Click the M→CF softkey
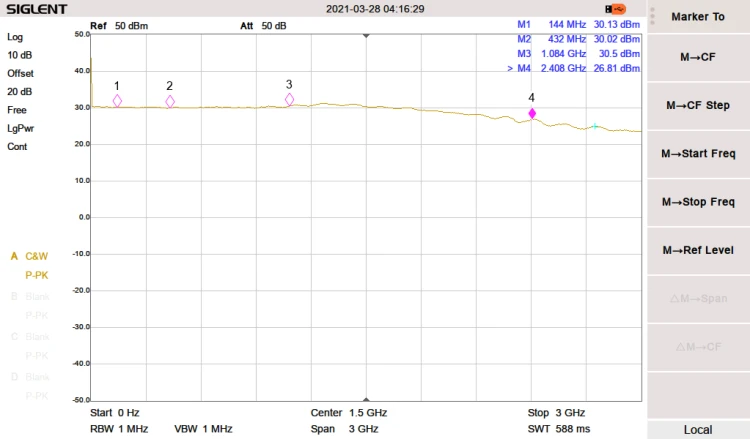Image resolution: width=750 pixels, height=439 pixels. (698, 57)
